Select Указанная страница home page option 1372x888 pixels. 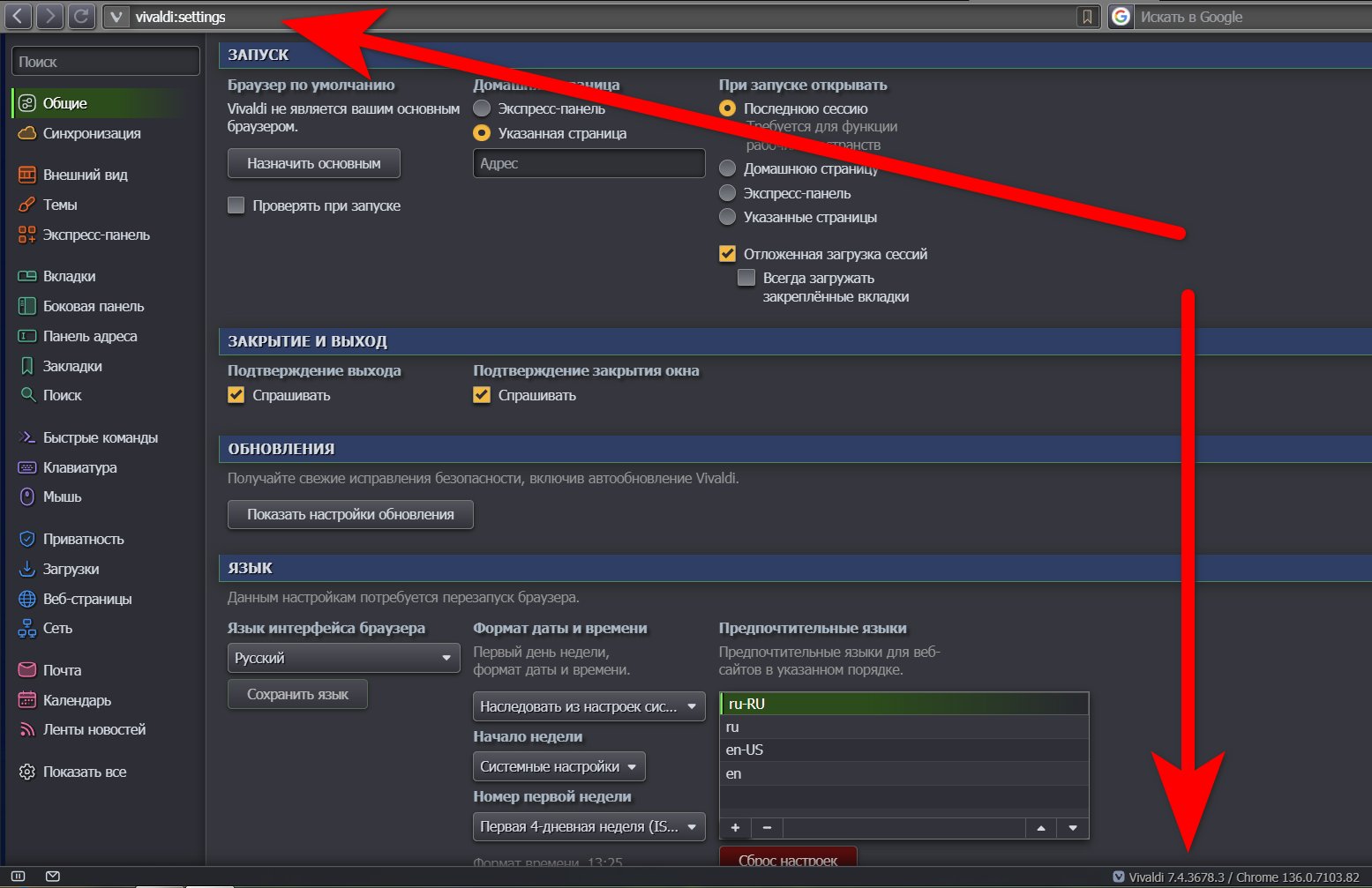[x=482, y=133]
